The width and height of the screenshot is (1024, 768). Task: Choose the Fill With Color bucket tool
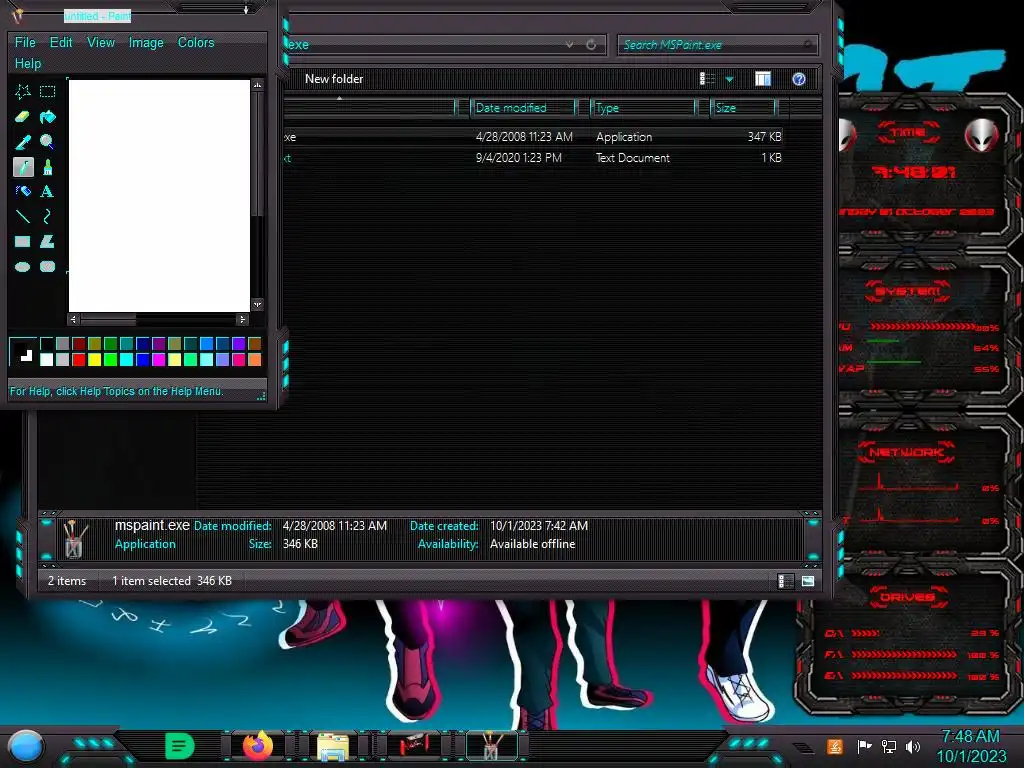47,117
